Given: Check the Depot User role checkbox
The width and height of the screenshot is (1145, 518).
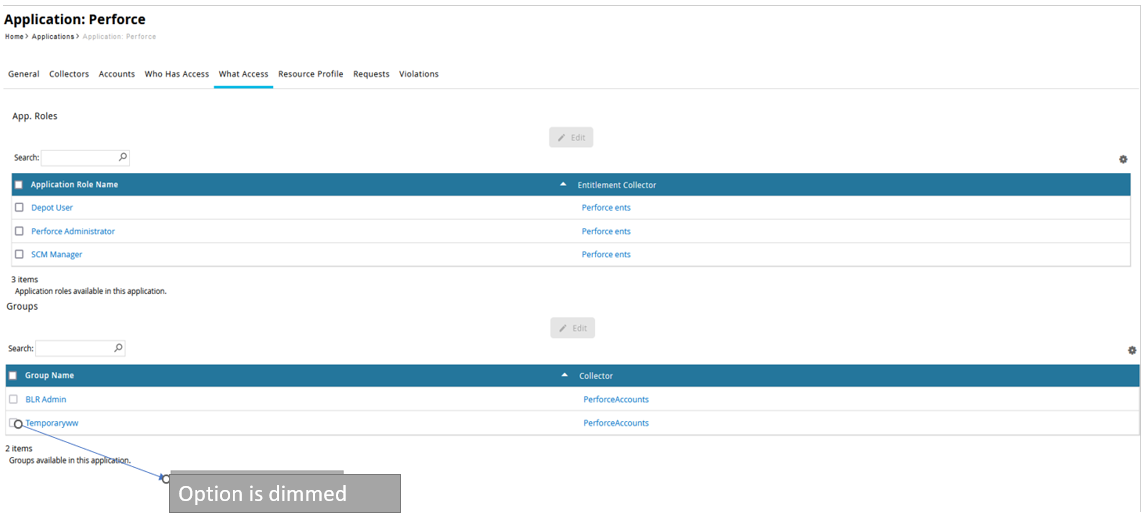Looking at the screenshot, I should [x=19, y=207].
